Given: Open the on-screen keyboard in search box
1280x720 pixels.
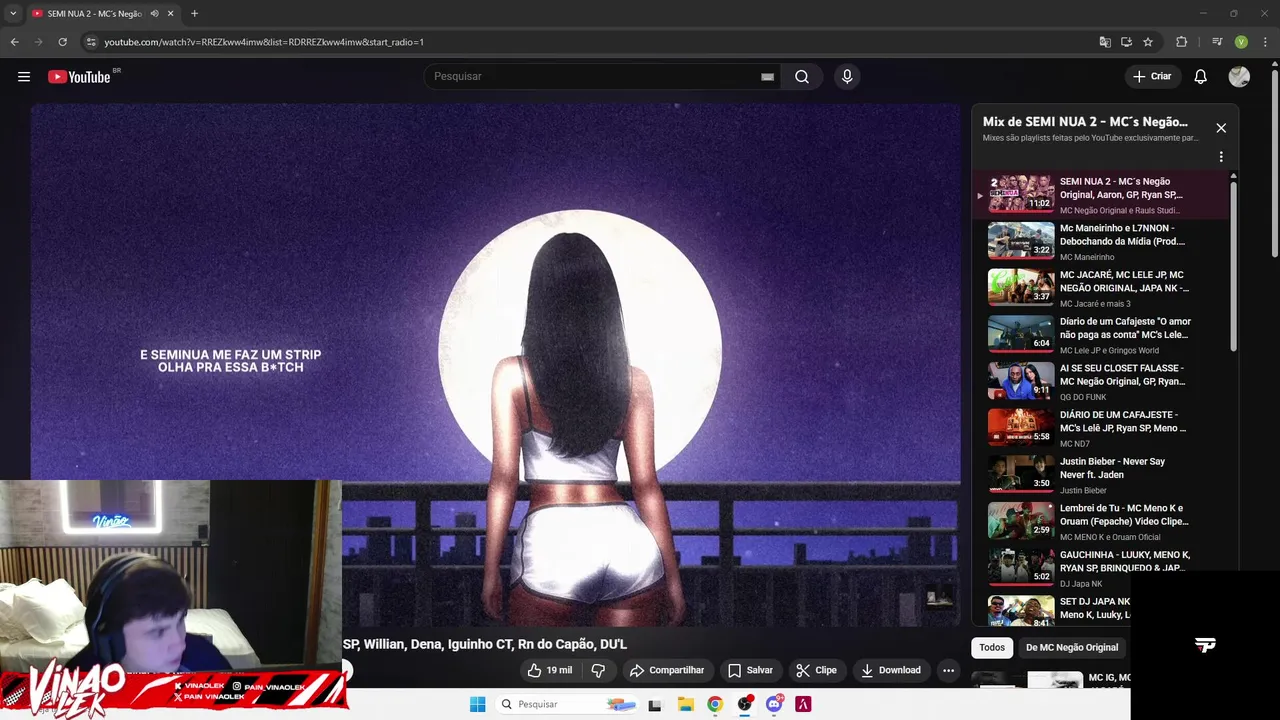Looking at the screenshot, I should coord(767,77).
